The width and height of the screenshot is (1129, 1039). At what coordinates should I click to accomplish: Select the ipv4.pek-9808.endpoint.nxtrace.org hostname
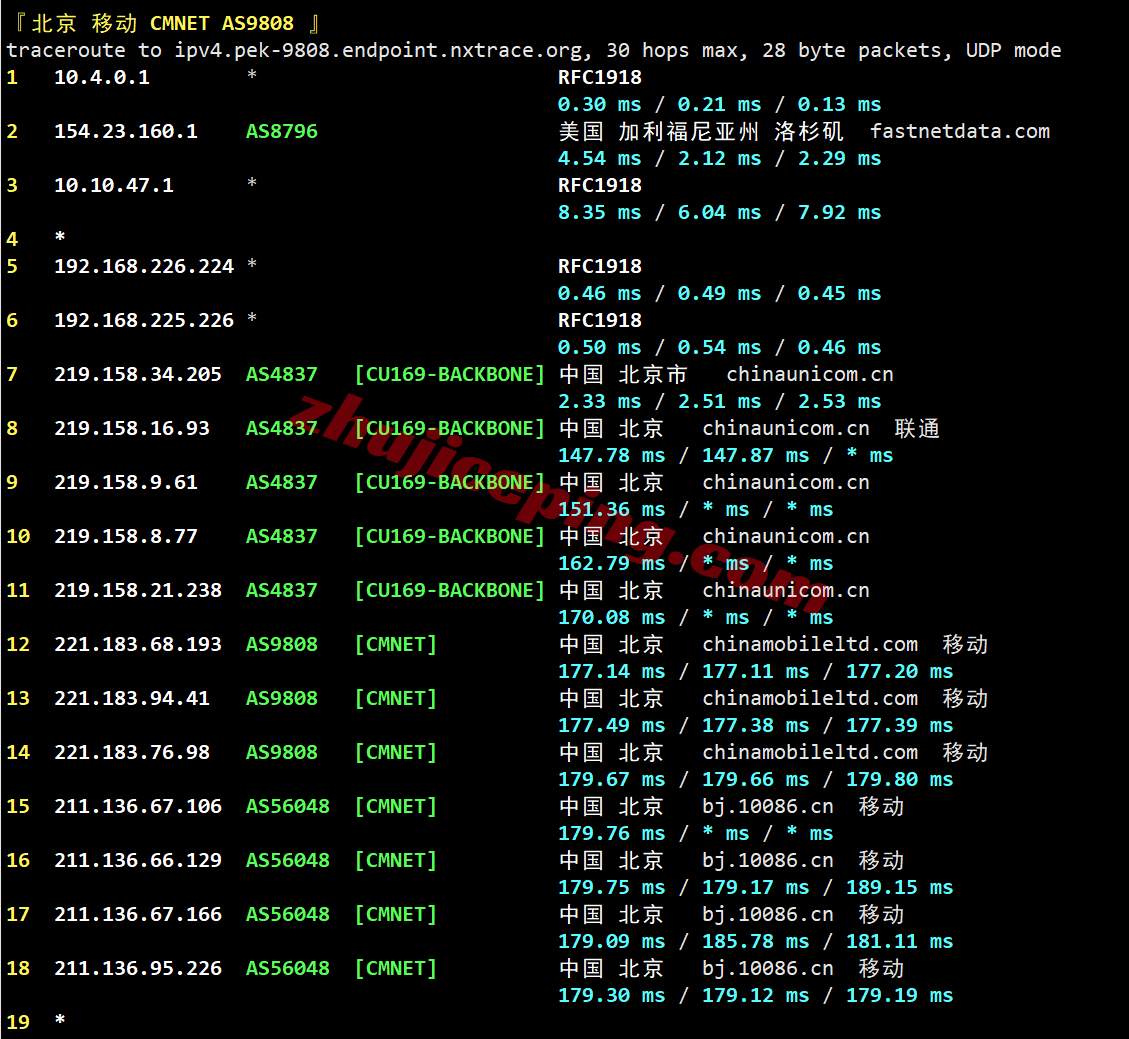[x=378, y=50]
